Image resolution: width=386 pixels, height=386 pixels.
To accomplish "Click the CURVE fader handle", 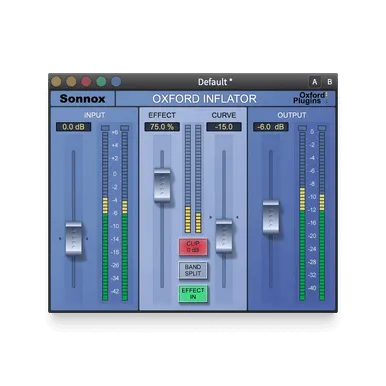I will 224,236.
